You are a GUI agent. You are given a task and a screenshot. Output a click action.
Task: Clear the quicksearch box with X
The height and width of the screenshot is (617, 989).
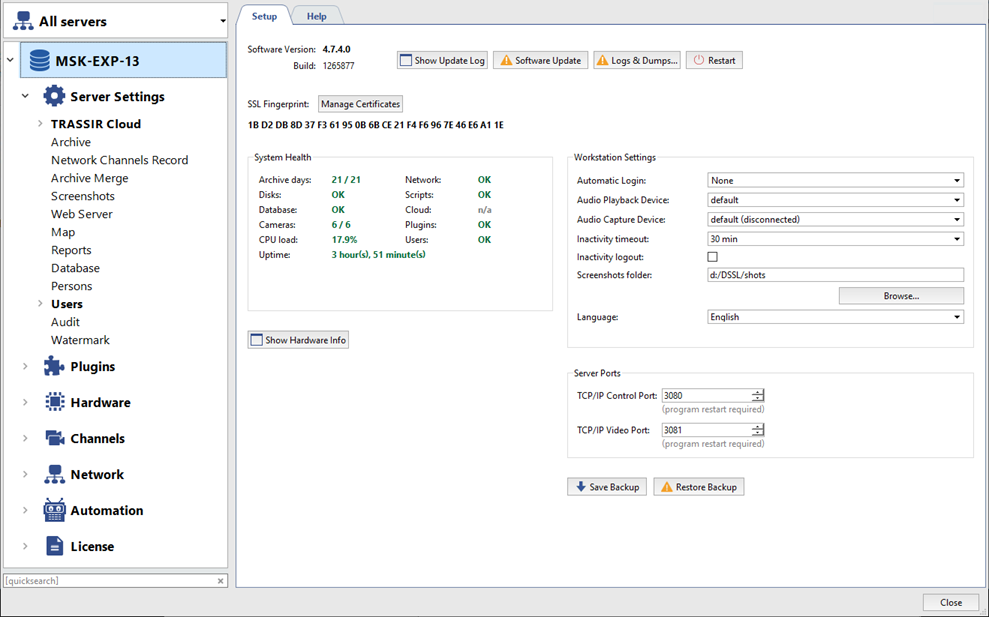[x=221, y=581]
